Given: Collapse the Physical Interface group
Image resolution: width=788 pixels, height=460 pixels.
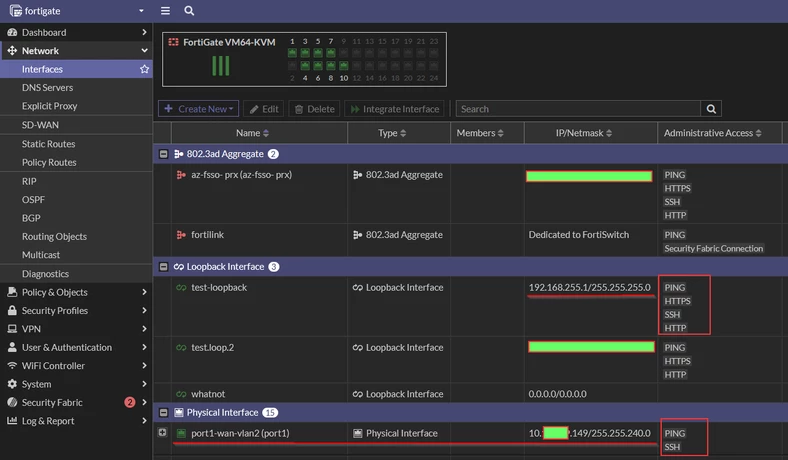Looking at the screenshot, I should tap(163, 412).
